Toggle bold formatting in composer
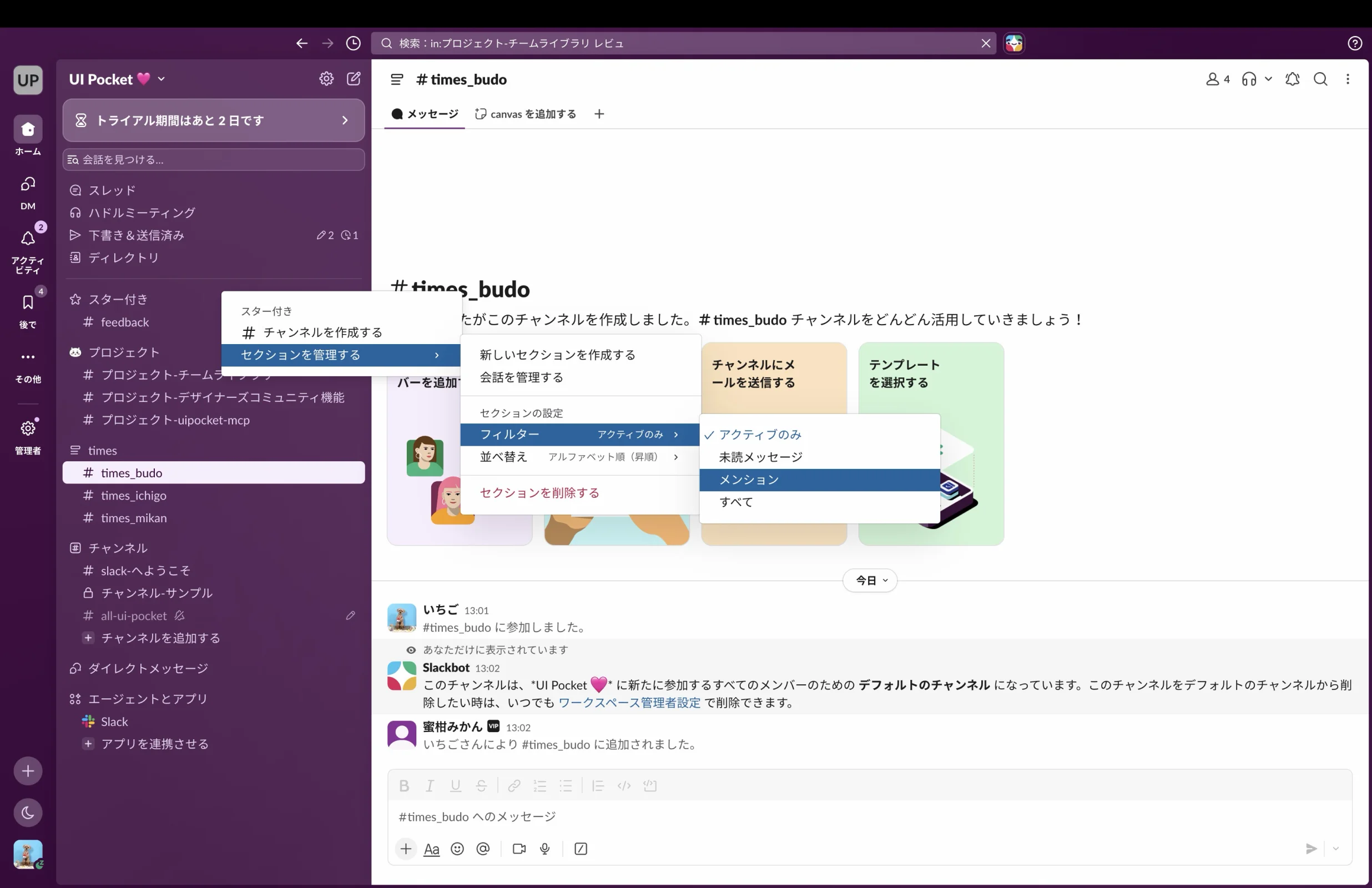 click(x=404, y=785)
